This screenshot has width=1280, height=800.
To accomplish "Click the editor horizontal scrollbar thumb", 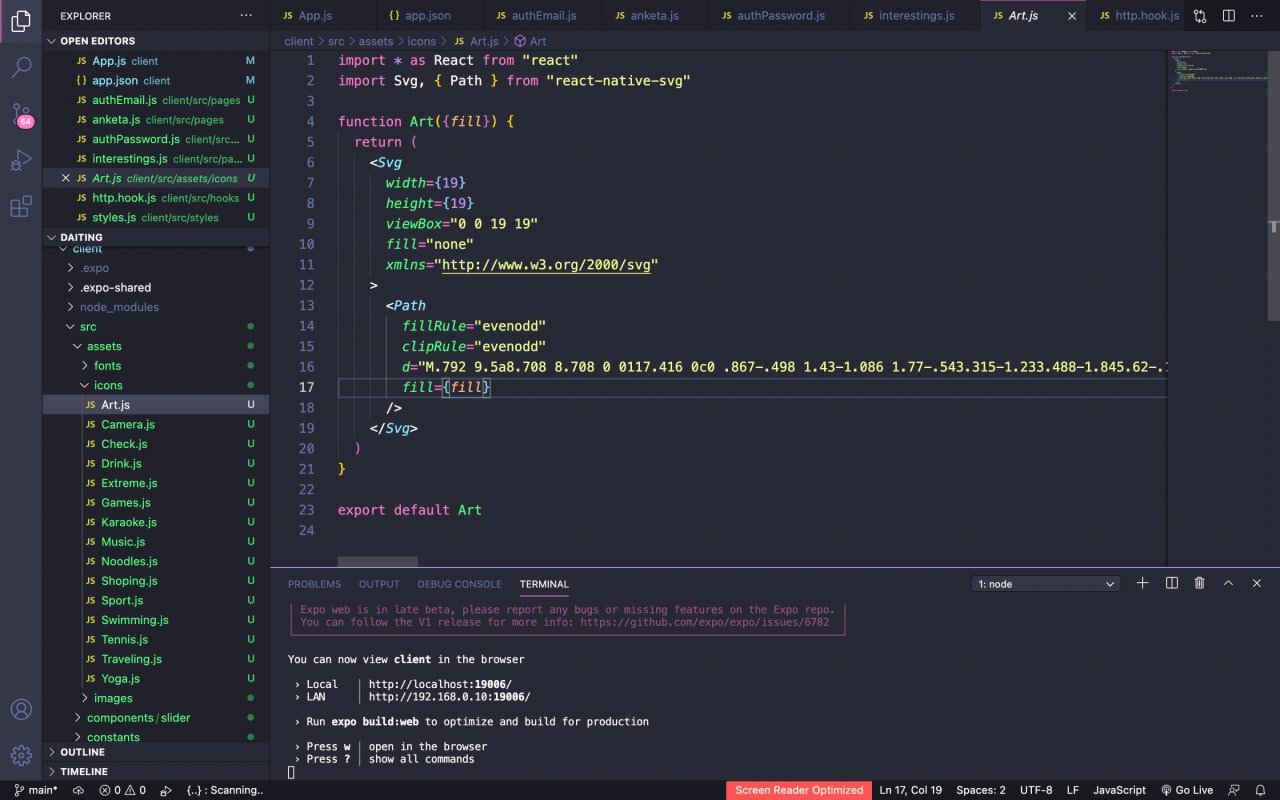I will pyautogui.click(x=377, y=561).
